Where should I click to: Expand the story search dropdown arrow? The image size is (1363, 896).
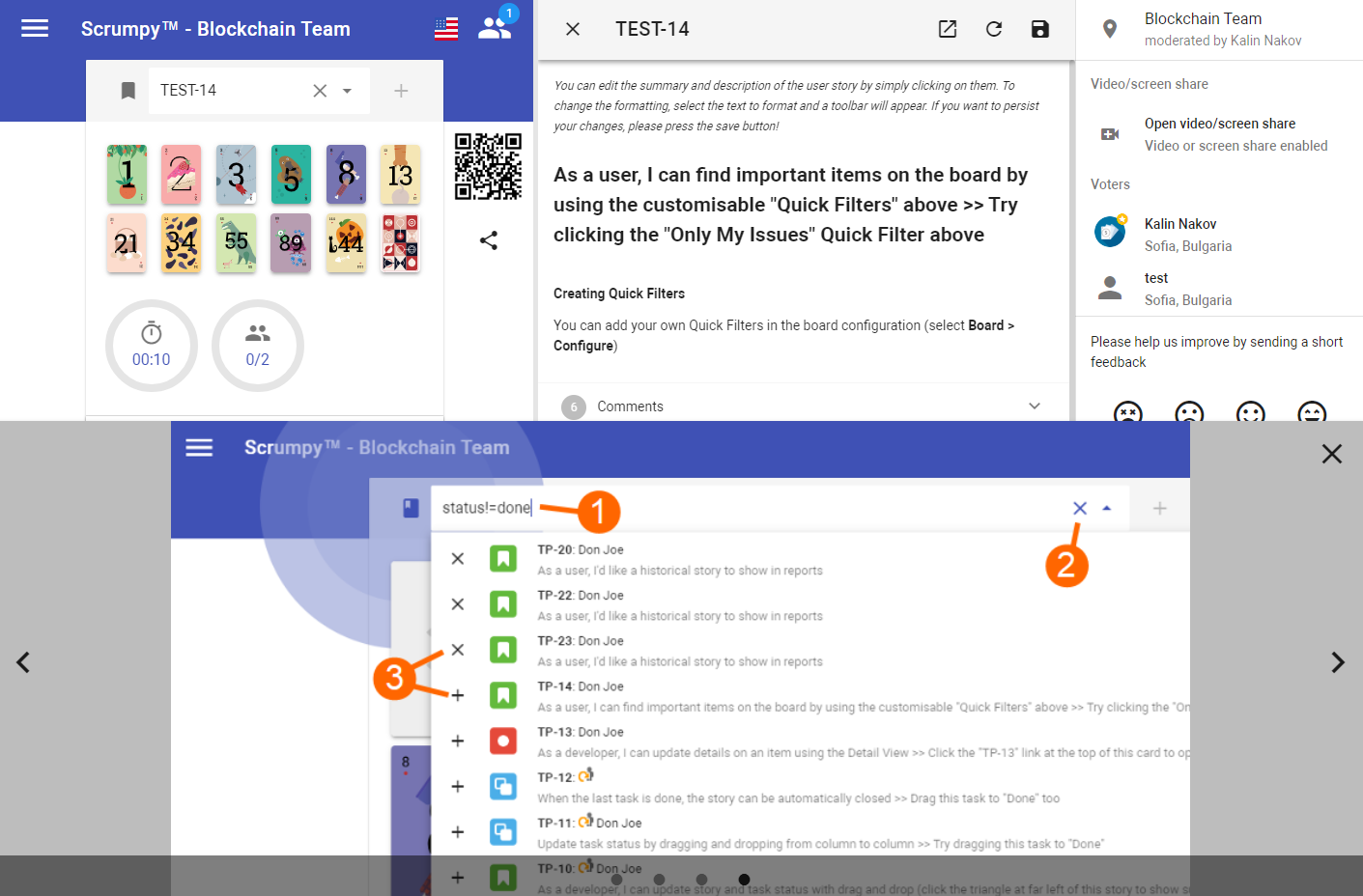pyautogui.click(x=347, y=91)
